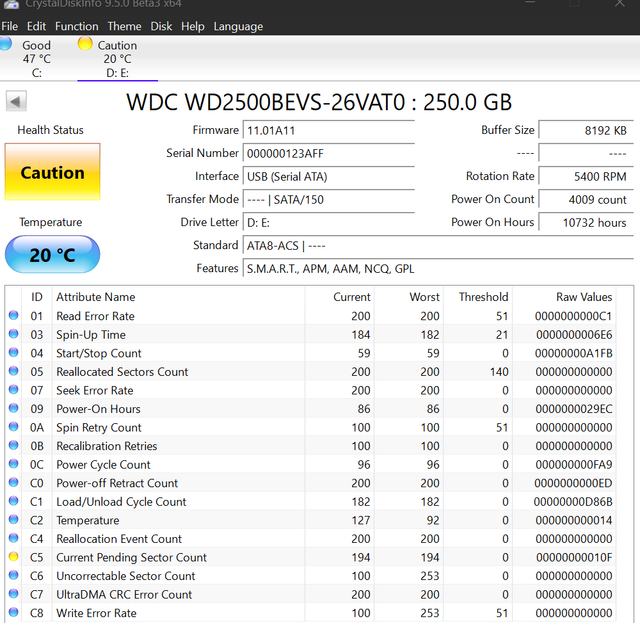Click the Power On Count value 4009 count

click(586, 200)
